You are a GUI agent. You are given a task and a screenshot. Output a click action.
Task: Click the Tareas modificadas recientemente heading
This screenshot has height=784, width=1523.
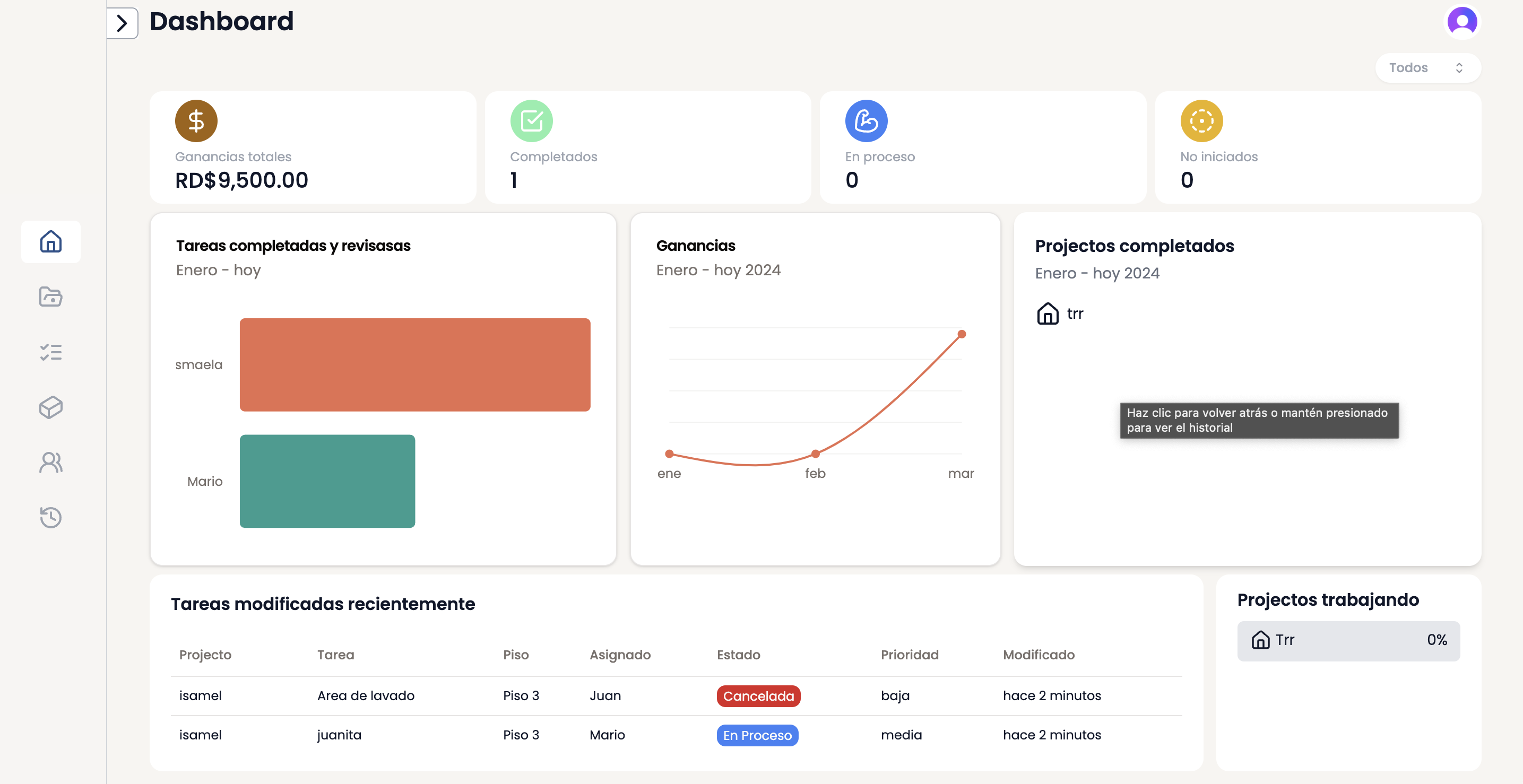[x=323, y=604]
